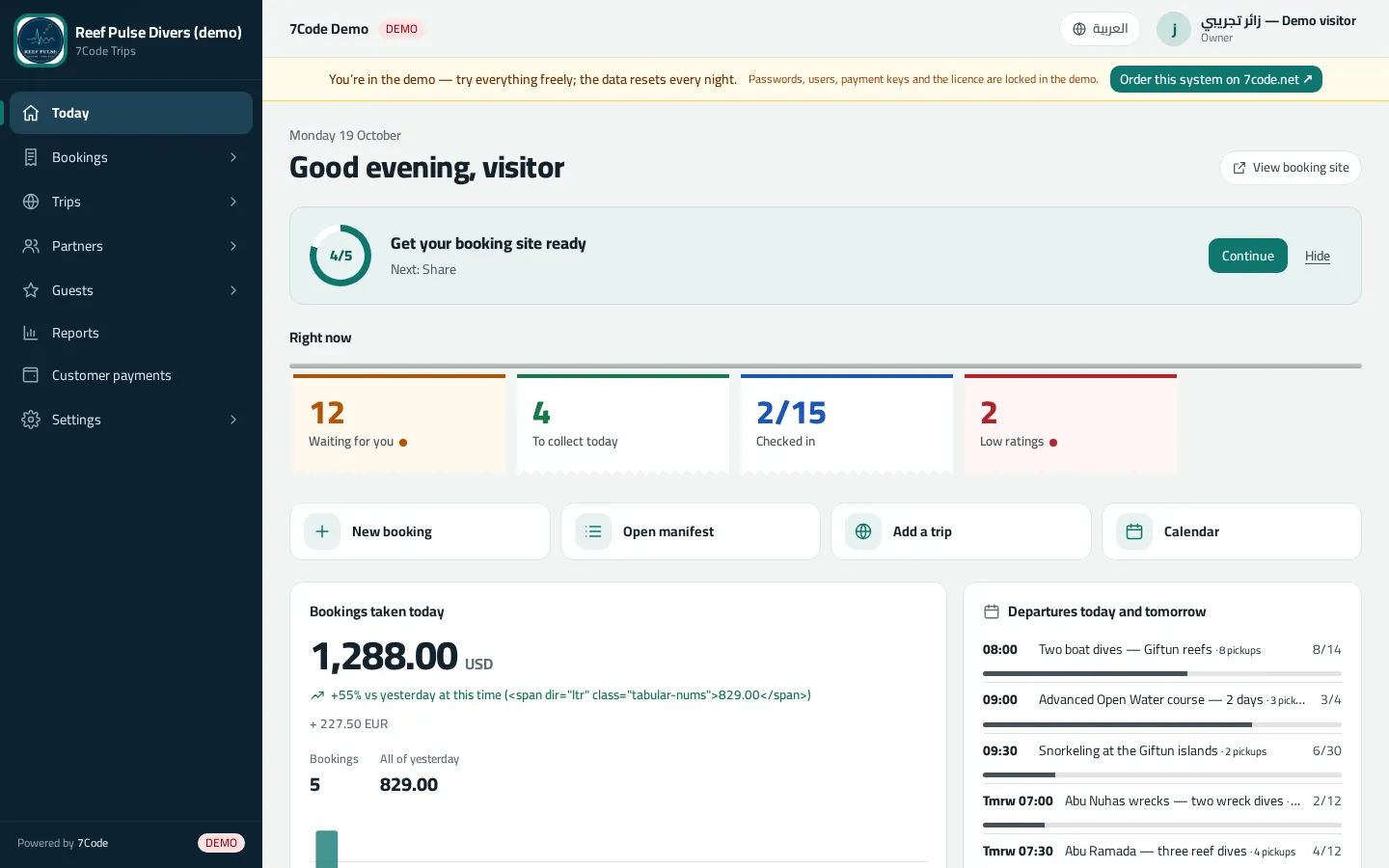This screenshot has width=1389, height=868.
Task: Click the calendar icon on Calendar card
Action: tap(1134, 531)
